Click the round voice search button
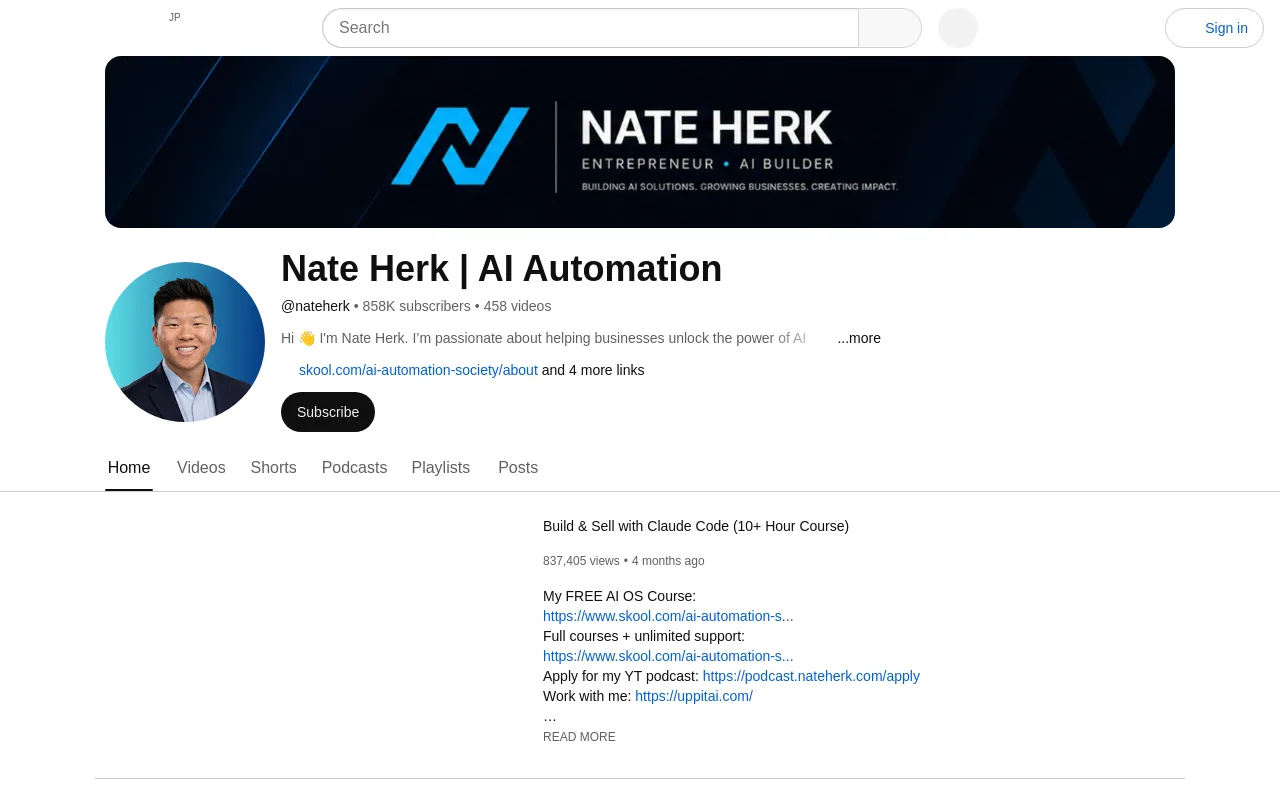This screenshot has height=800, width=1280. coord(958,28)
